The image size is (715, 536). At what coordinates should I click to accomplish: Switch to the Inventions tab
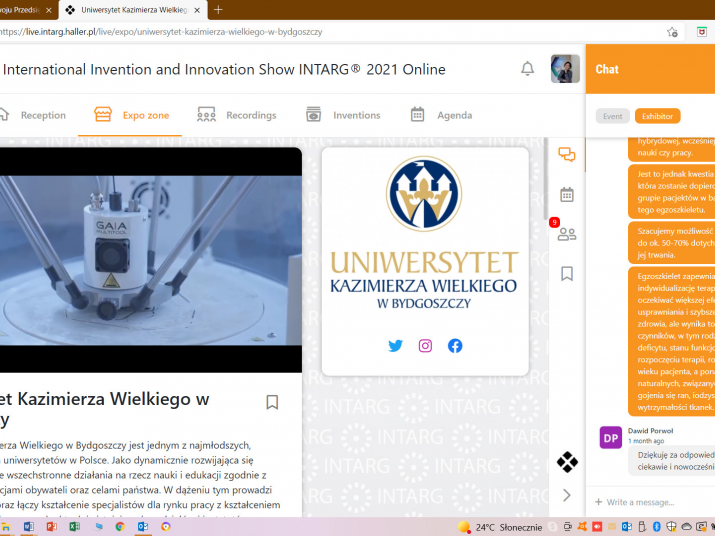(x=343, y=115)
